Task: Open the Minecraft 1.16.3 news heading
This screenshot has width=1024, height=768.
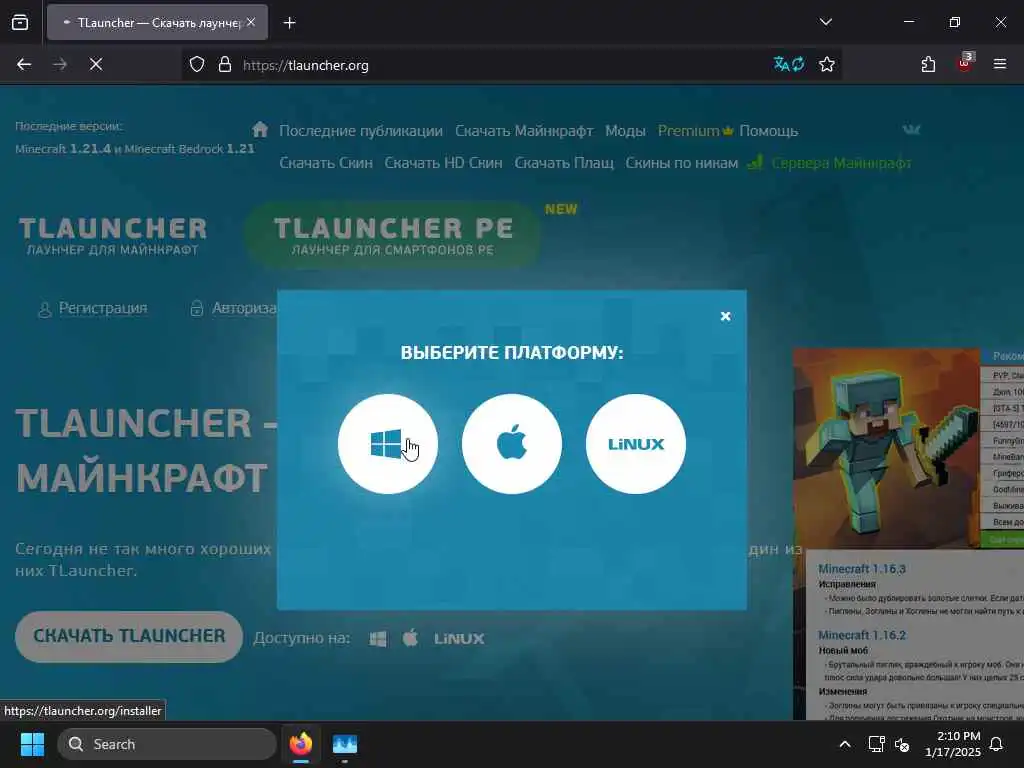Action: pyautogui.click(x=862, y=569)
